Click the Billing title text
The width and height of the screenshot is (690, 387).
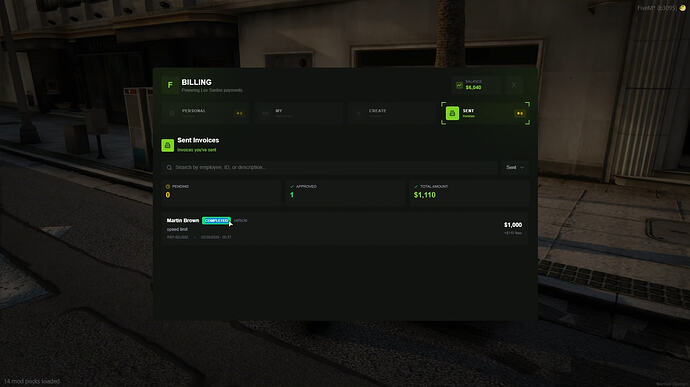(x=196, y=82)
